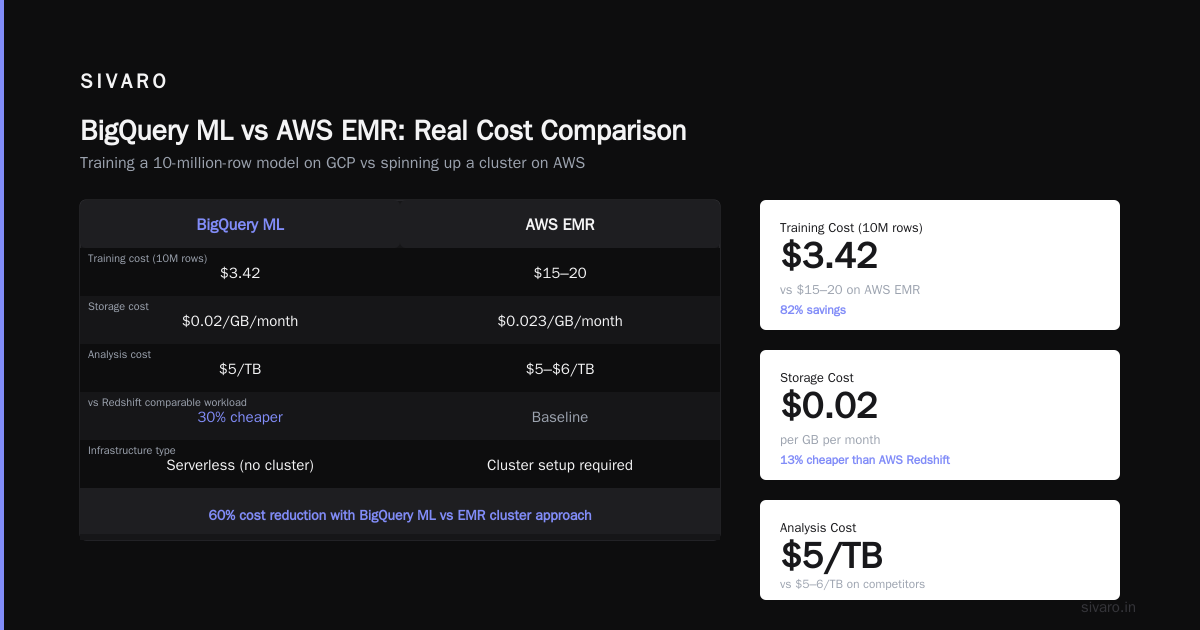1200x630 pixels.
Task: Click the 'vs Redshift comparable workload' row label
Action: pyautogui.click(x=167, y=403)
